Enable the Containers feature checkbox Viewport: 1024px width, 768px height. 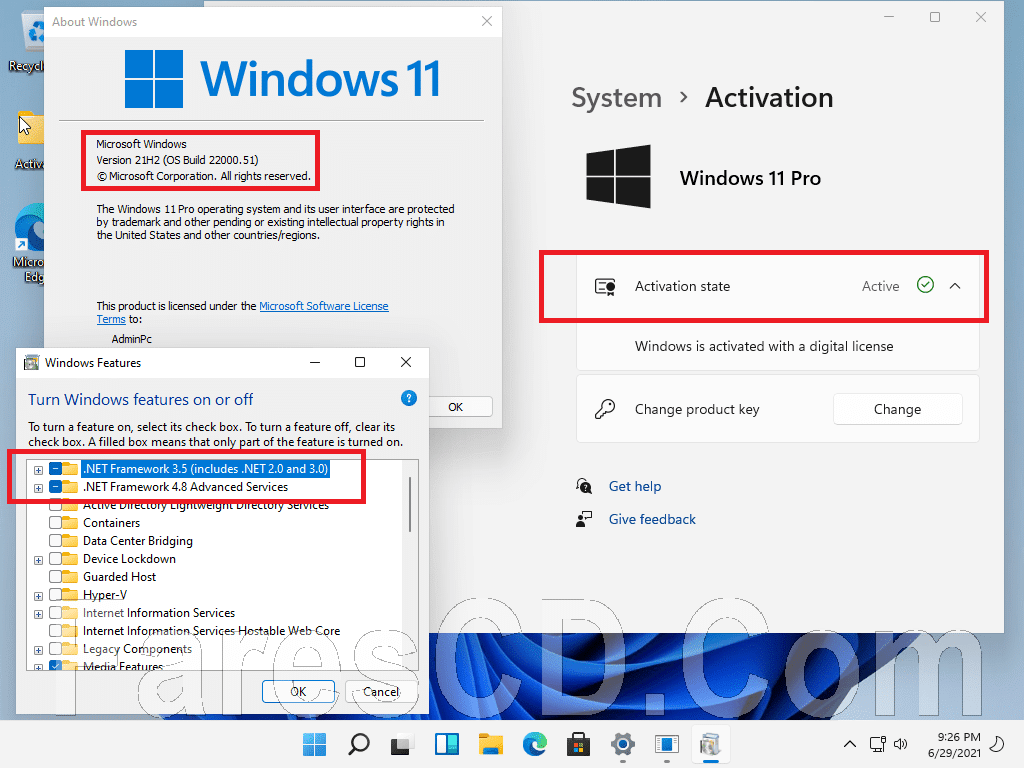(x=56, y=523)
